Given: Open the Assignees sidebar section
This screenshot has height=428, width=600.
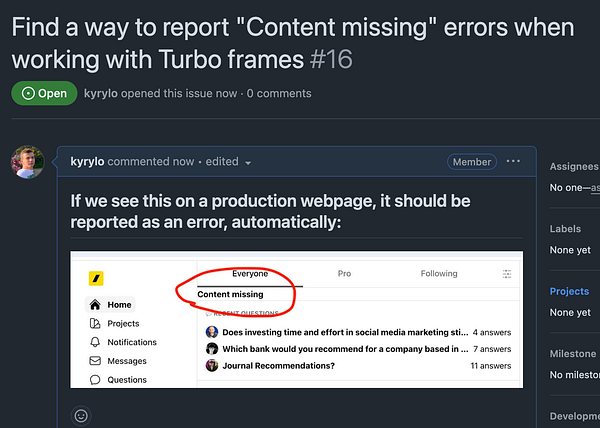Looking at the screenshot, I should point(574,167).
